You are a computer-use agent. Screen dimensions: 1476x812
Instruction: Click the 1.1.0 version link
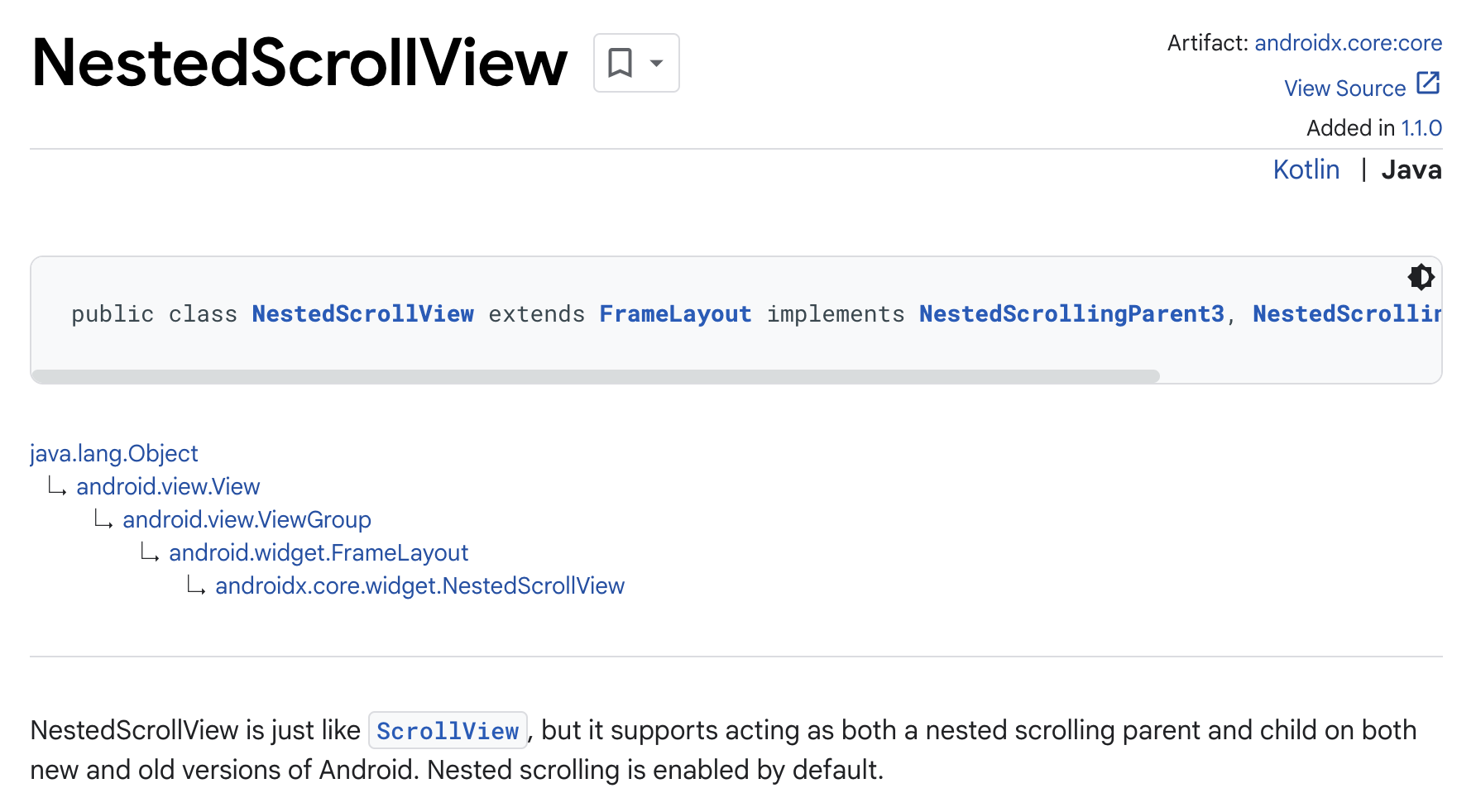tap(1421, 128)
